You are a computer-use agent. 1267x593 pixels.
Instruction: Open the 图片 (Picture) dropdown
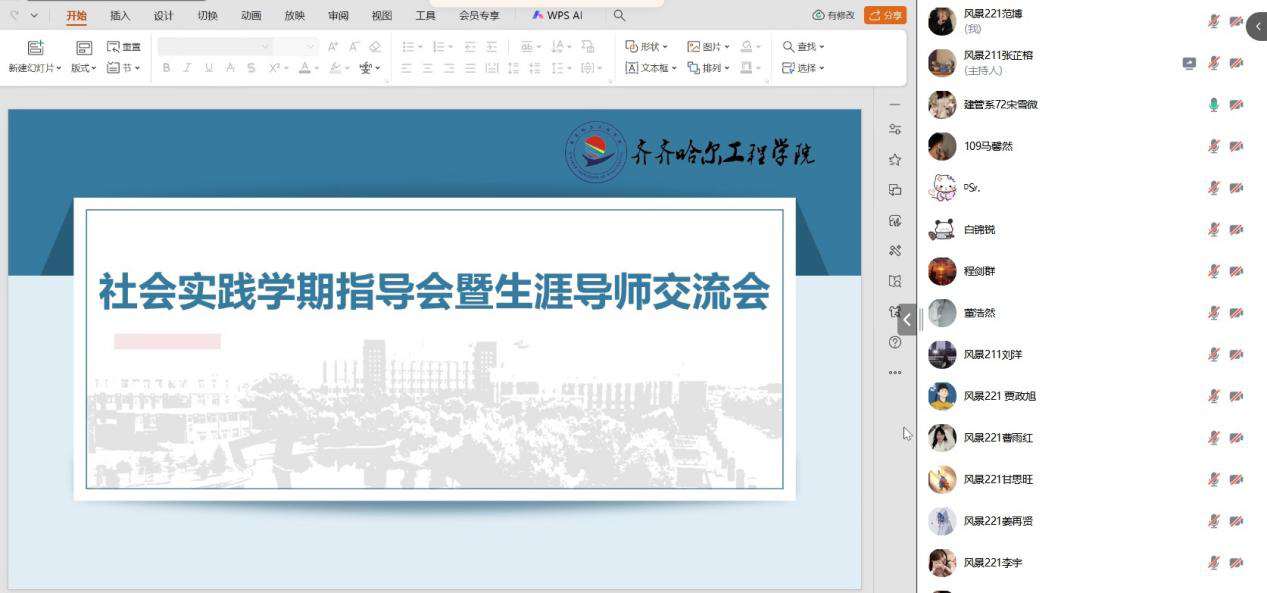709,47
